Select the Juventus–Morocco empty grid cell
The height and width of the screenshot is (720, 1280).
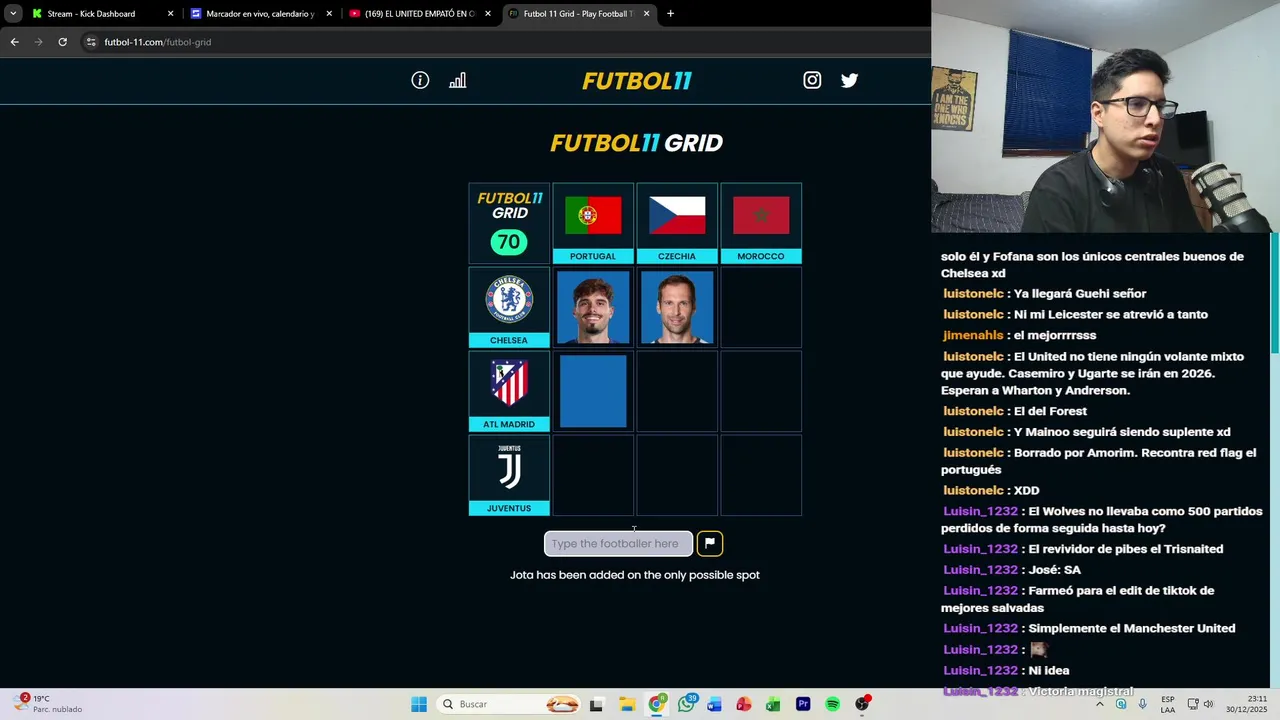[761, 475]
